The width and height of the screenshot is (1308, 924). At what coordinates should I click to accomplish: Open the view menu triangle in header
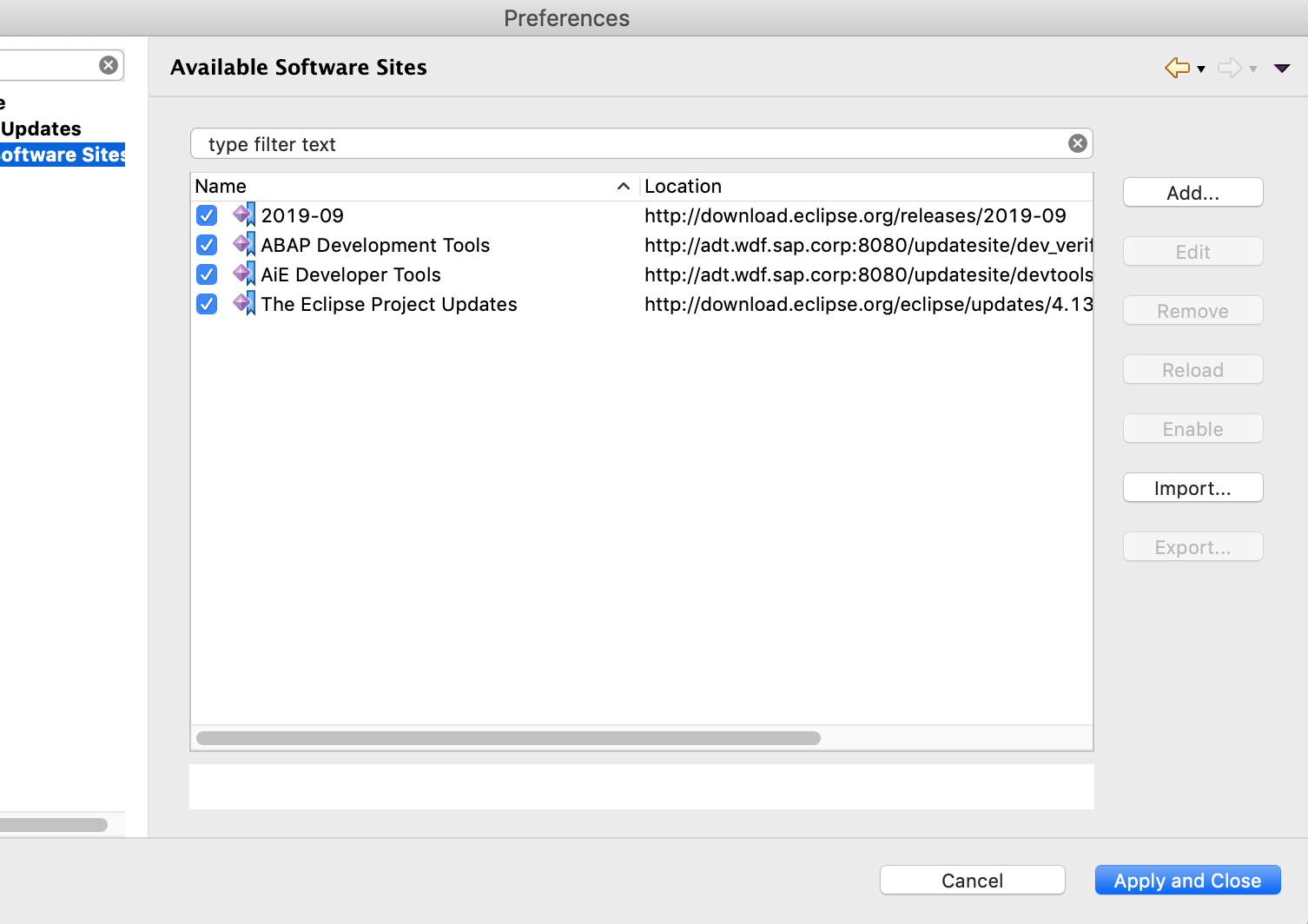point(1282,69)
